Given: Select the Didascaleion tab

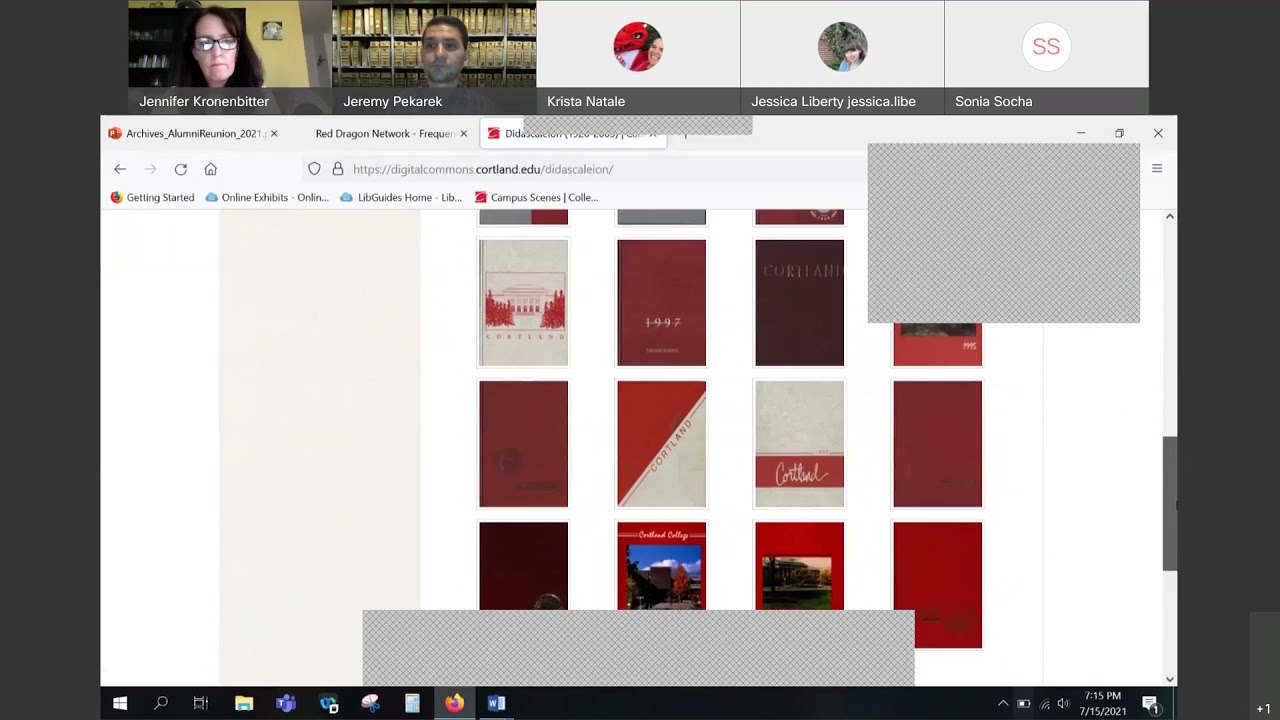Looking at the screenshot, I should [x=572, y=133].
